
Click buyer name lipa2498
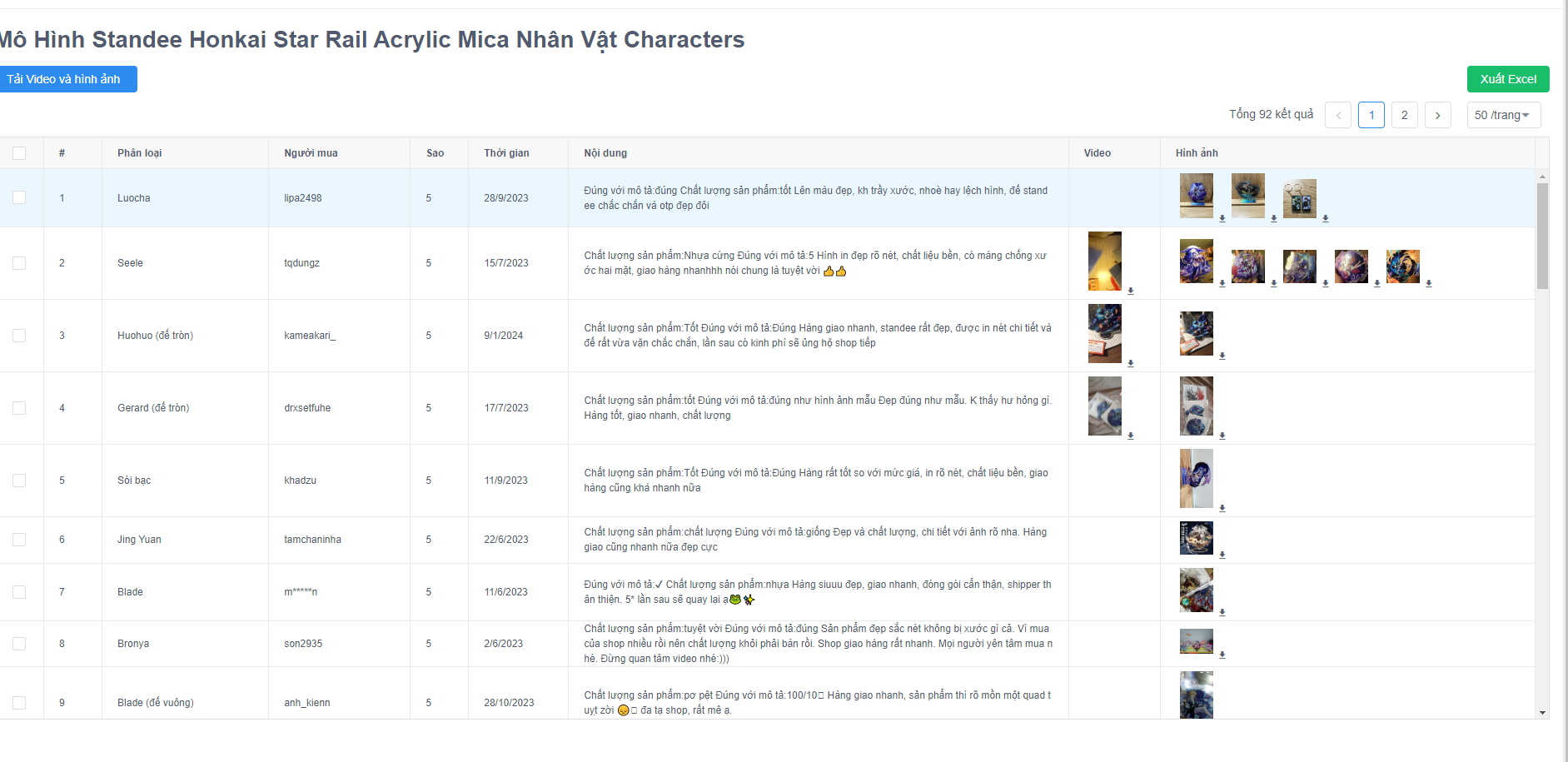303,198
